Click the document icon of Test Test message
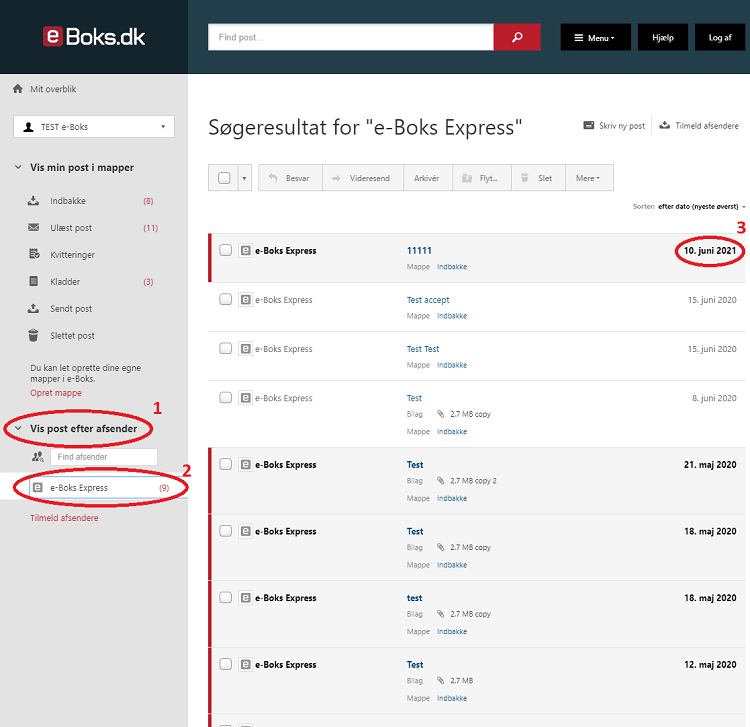Image resolution: width=750 pixels, height=727 pixels. click(x=245, y=349)
